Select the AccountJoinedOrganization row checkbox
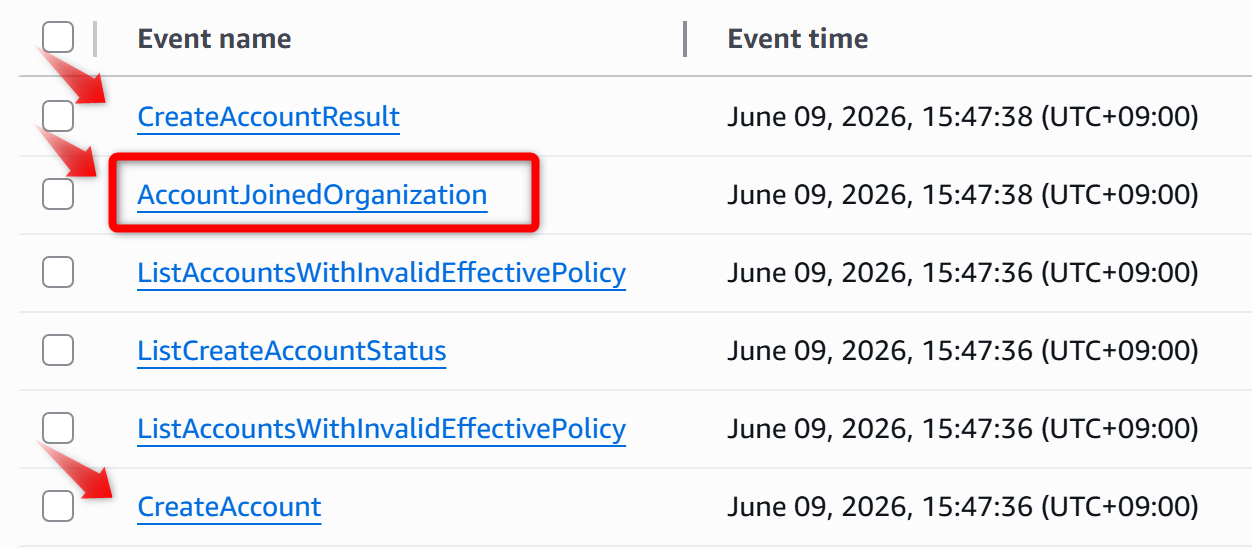1252x549 pixels. coord(58,194)
